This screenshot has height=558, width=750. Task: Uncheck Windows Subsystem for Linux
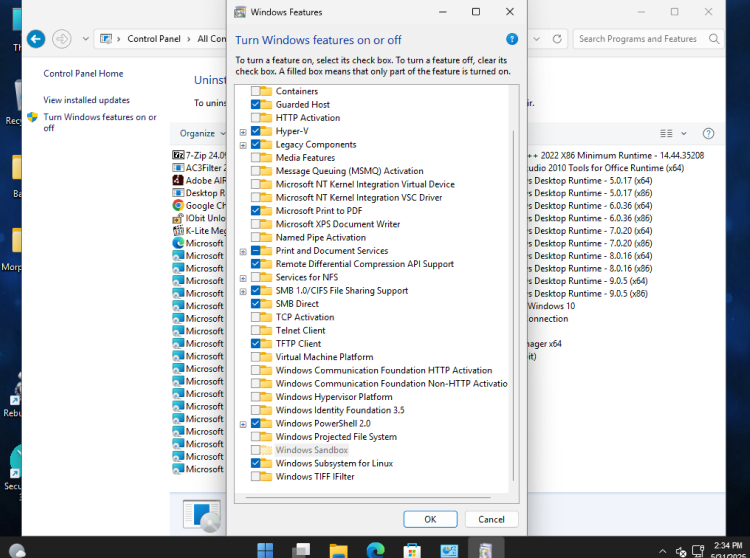click(255, 463)
